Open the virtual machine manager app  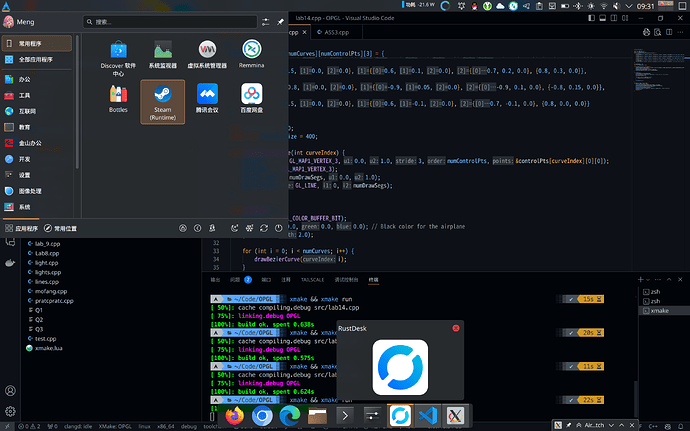207,55
